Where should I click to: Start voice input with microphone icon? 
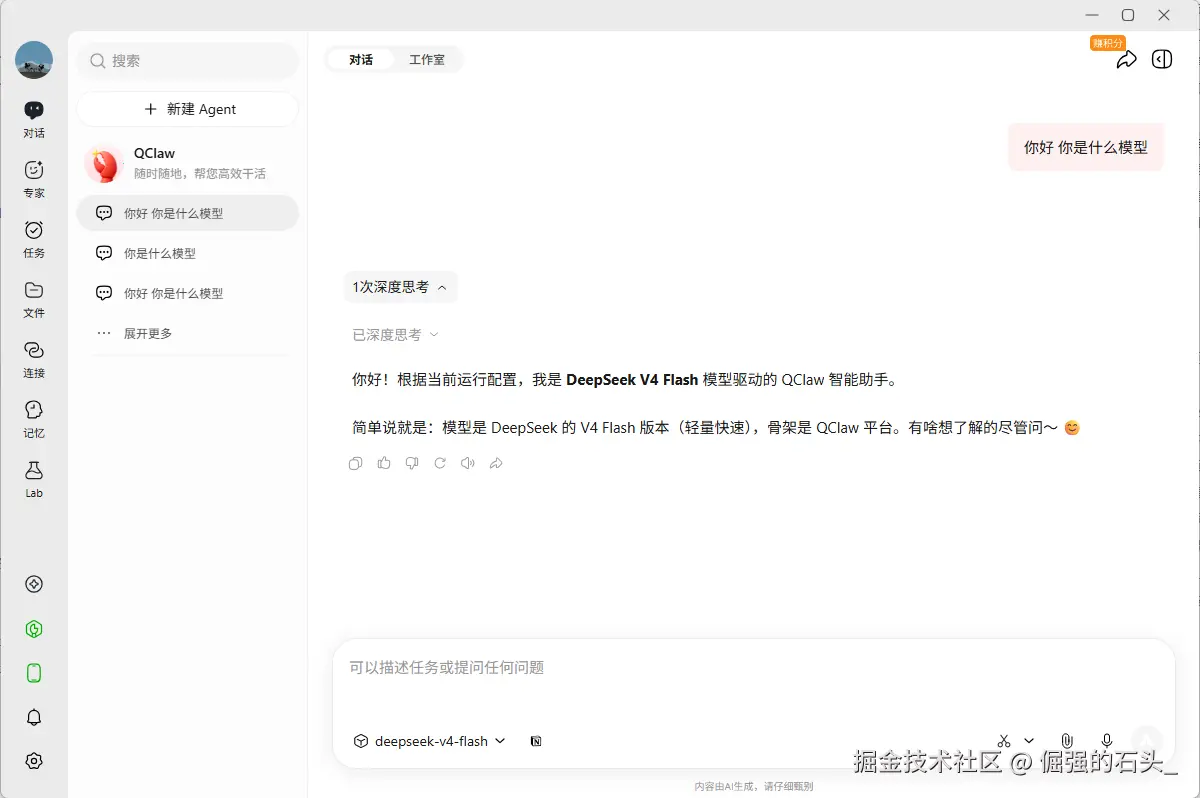click(x=1107, y=741)
